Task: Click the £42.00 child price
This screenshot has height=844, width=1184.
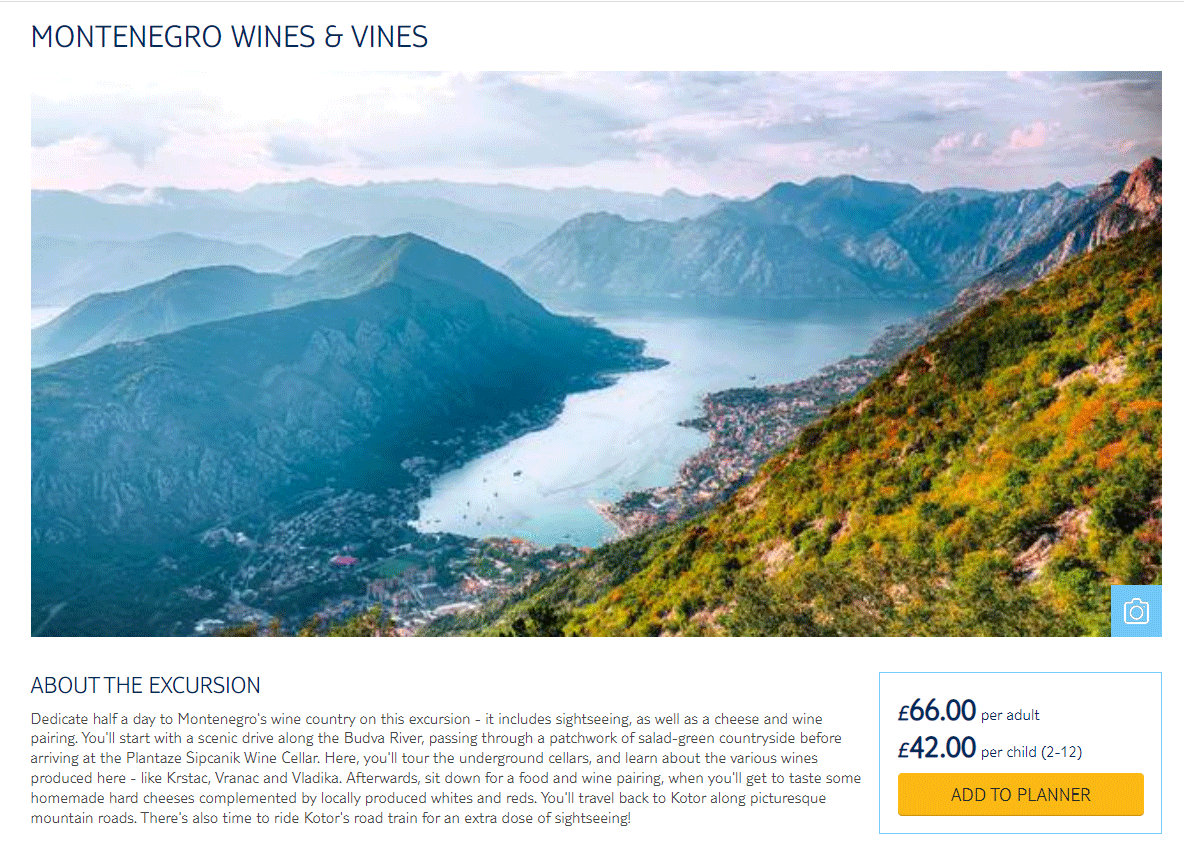Action: 937,747
